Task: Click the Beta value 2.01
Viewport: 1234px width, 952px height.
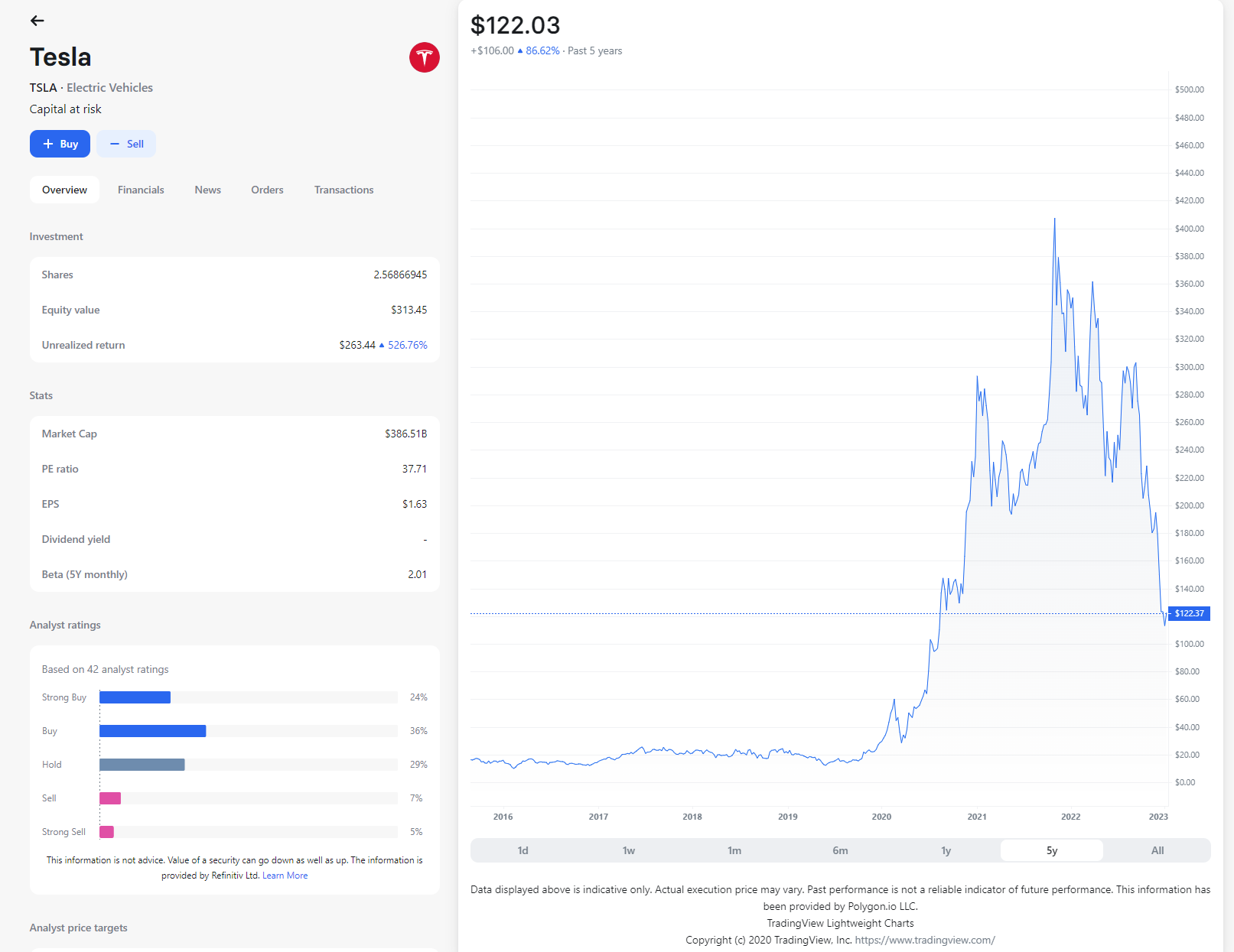Action: pyautogui.click(x=418, y=574)
